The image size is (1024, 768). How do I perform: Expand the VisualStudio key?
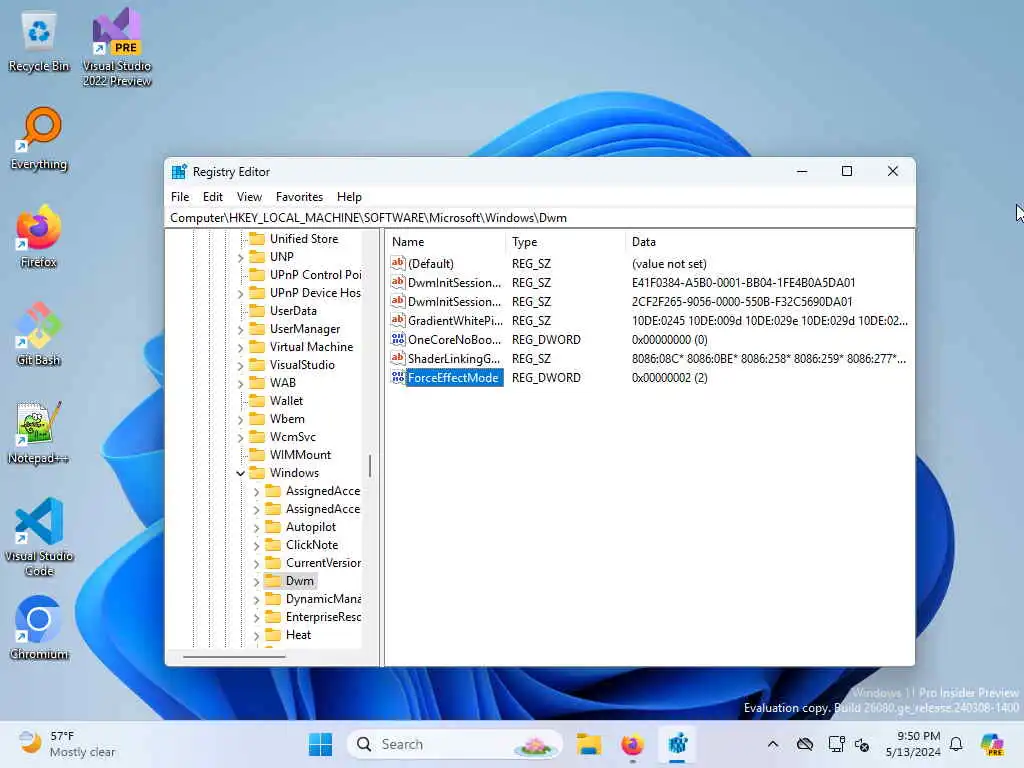(240, 365)
